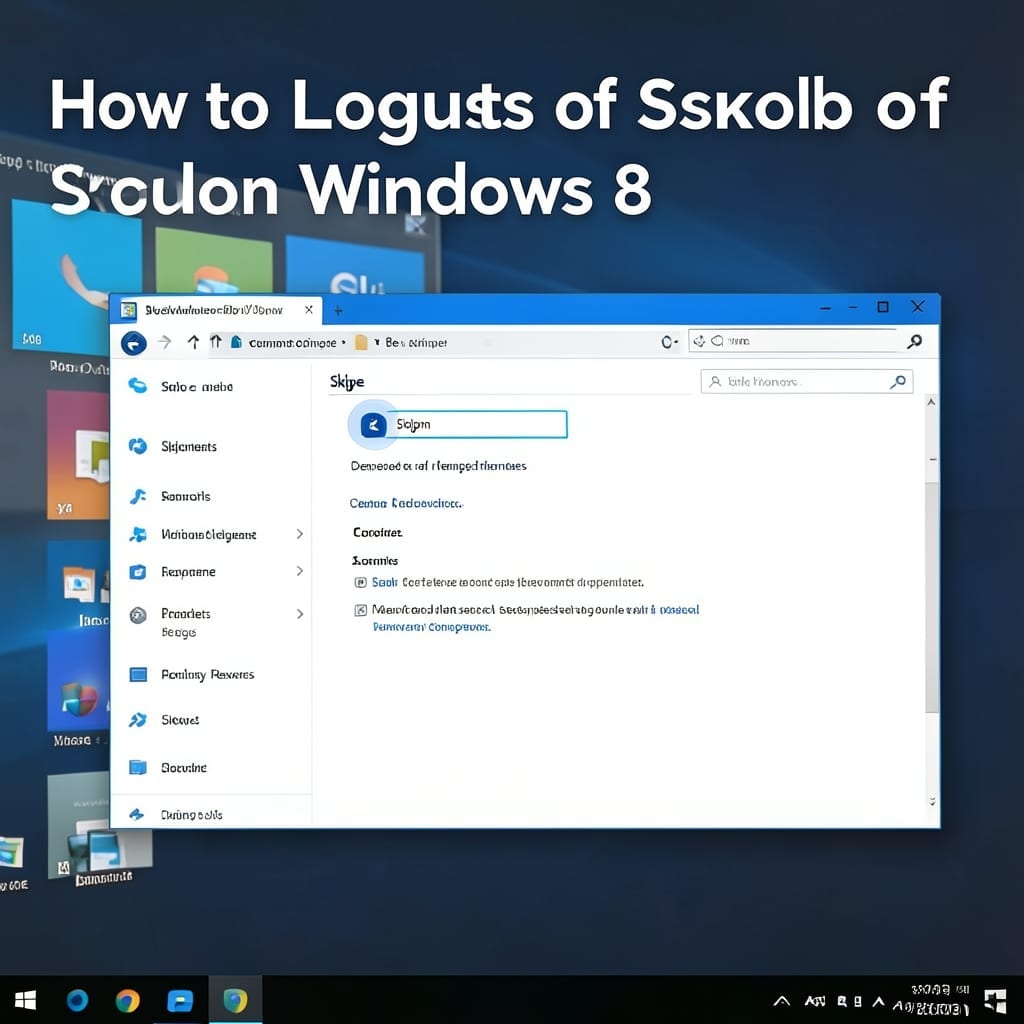The width and height of the screenshot is (1024, 1024).
Task: Click the 'Mtaoae' tile on the background desktop
Action: [x=78, y=679]
